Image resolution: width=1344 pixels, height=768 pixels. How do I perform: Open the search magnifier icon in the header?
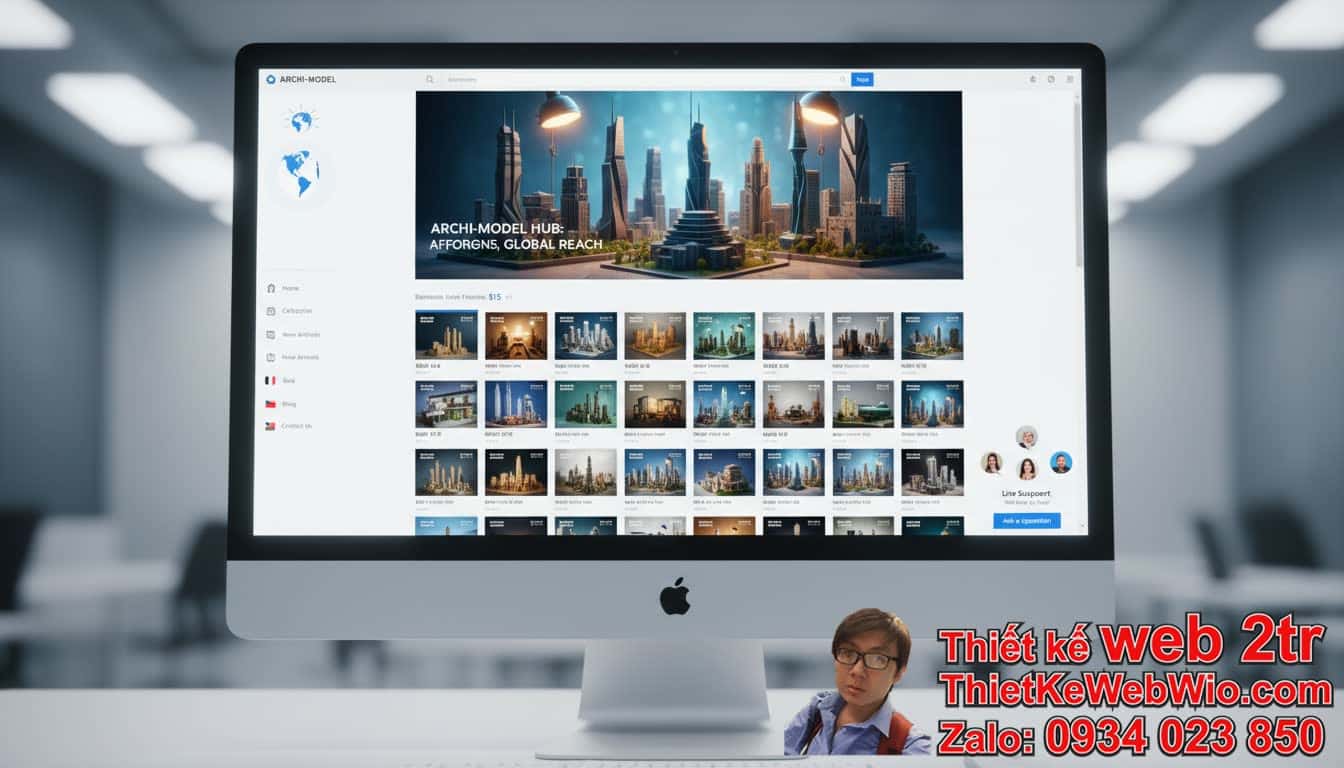(x=430, y=78)
